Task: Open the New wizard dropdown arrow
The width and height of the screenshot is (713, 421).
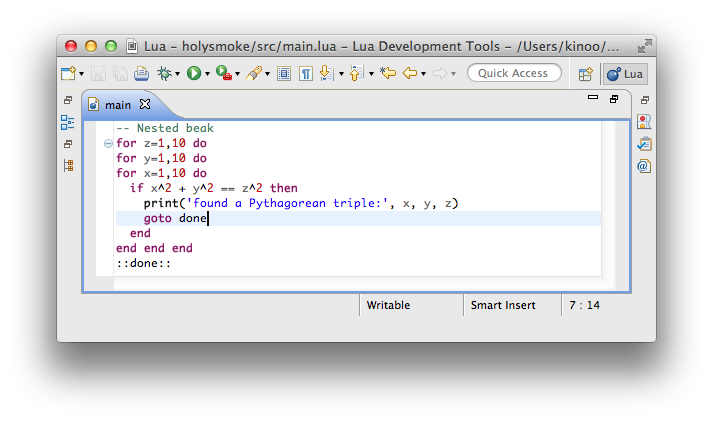Action: pos(81,74)
